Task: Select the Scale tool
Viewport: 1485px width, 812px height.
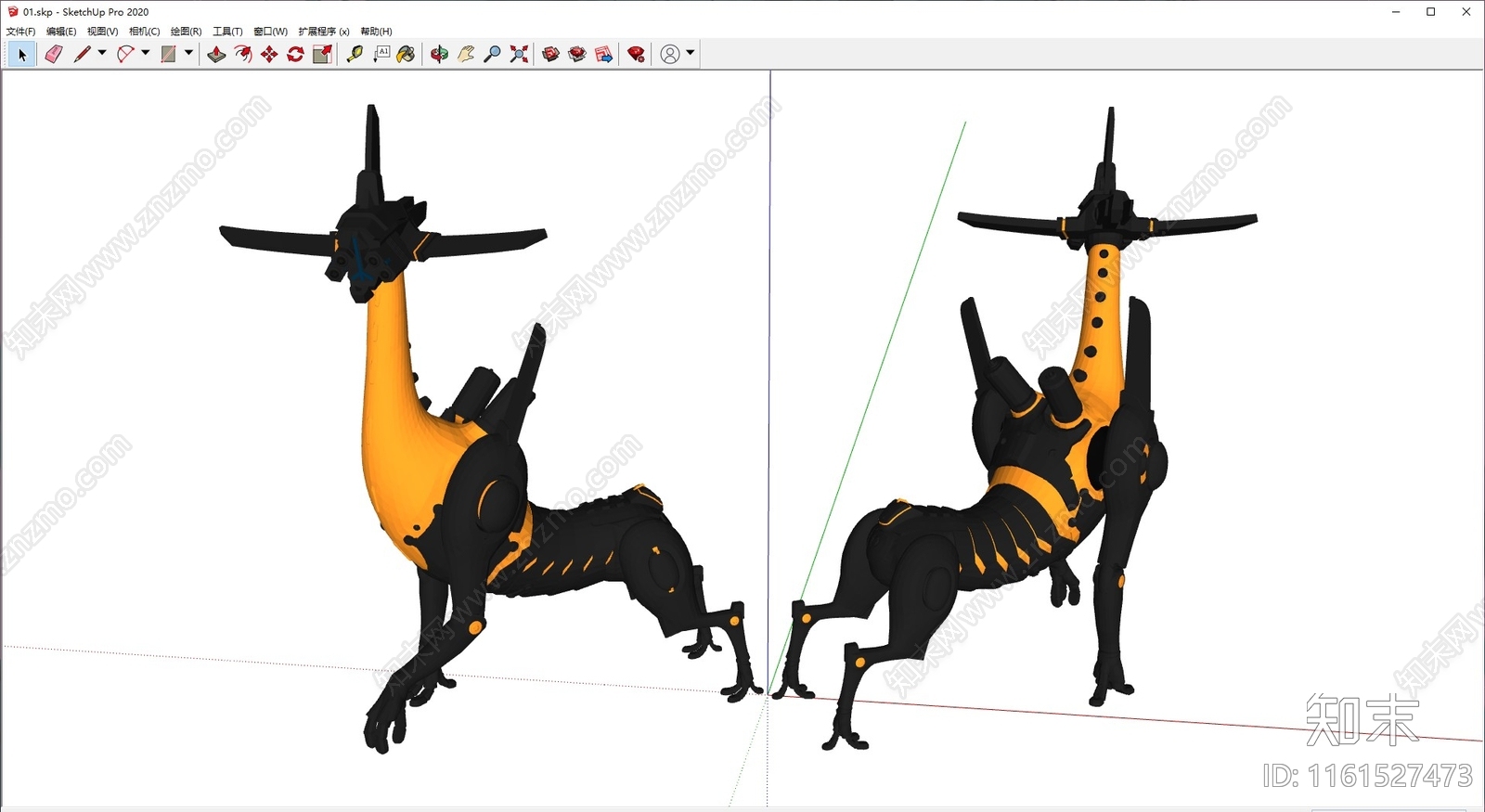Action: coord(322,55)
